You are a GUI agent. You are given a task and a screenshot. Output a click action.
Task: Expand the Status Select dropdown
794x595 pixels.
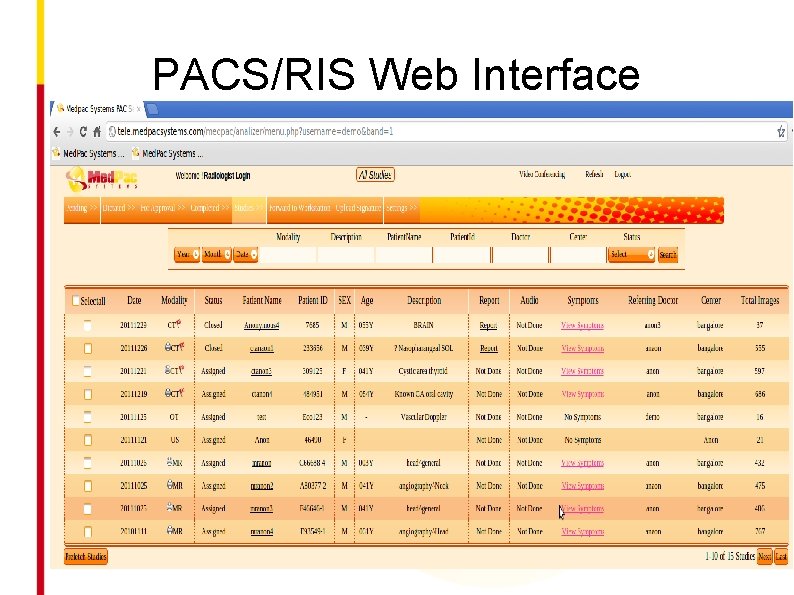click(631, 254)
